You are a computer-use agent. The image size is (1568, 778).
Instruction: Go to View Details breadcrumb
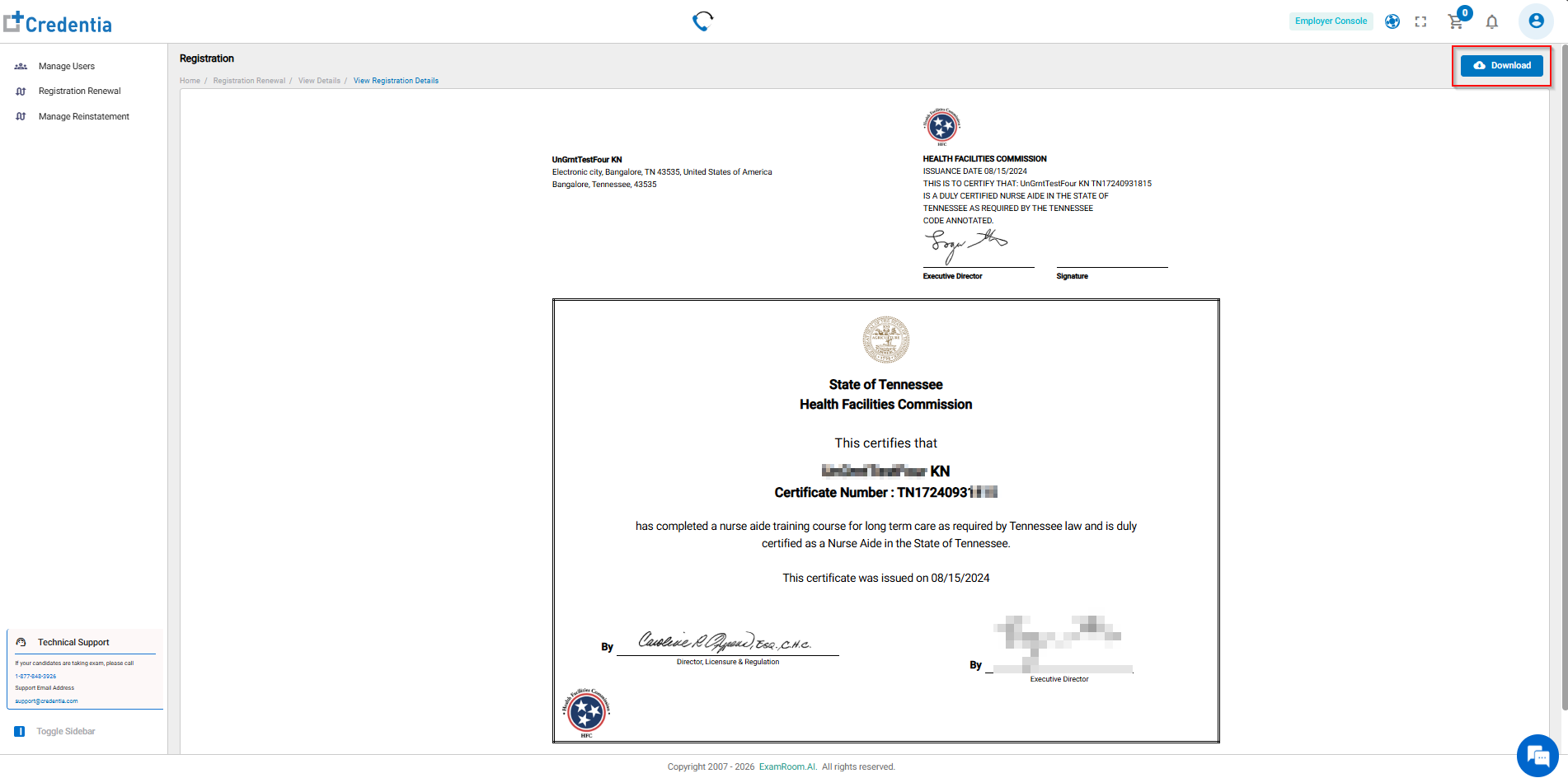[x=319, y=81]
